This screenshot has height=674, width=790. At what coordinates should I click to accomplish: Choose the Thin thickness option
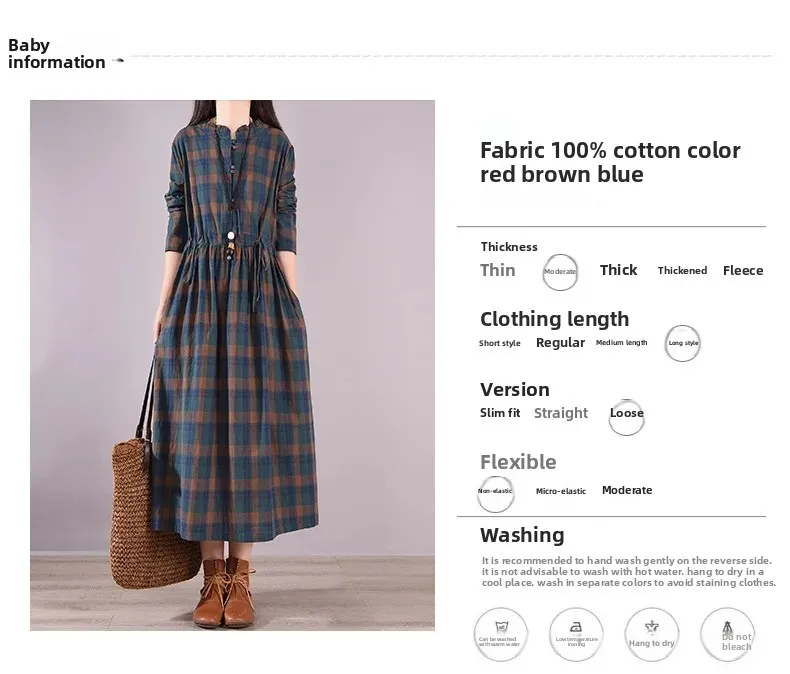[x=498, y=270]
